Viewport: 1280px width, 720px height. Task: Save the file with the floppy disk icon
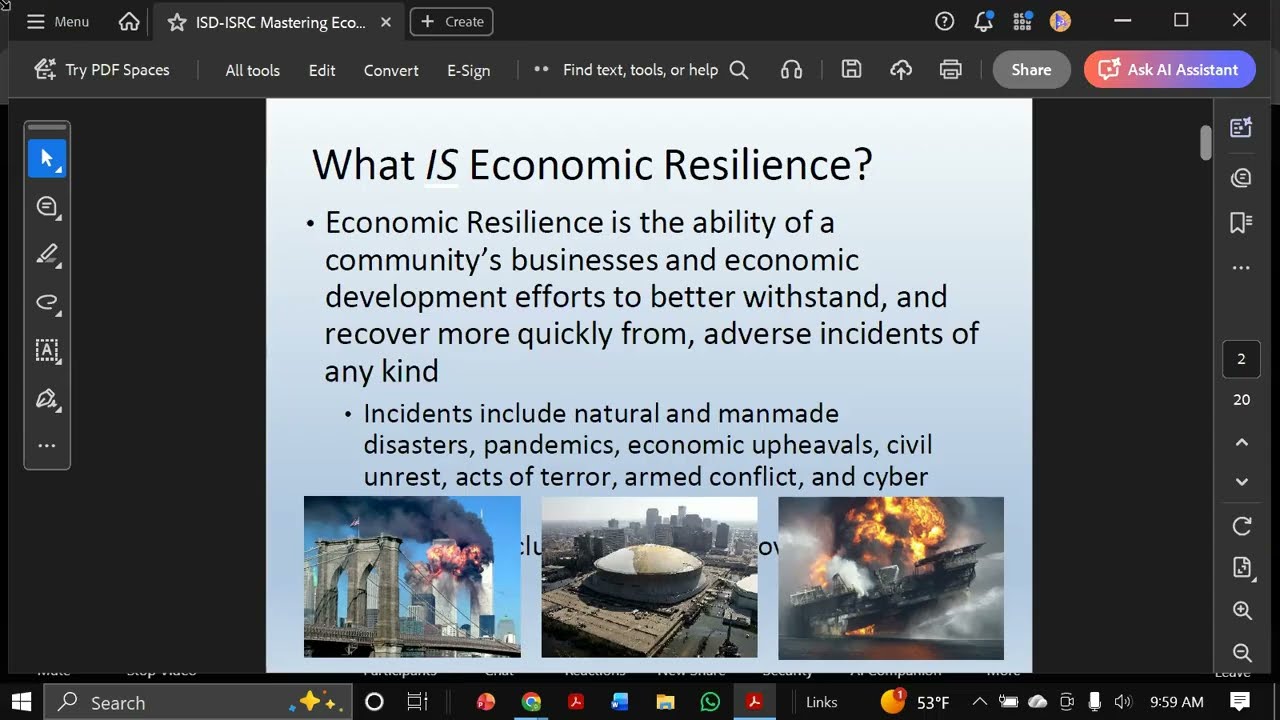click(851, 70)
